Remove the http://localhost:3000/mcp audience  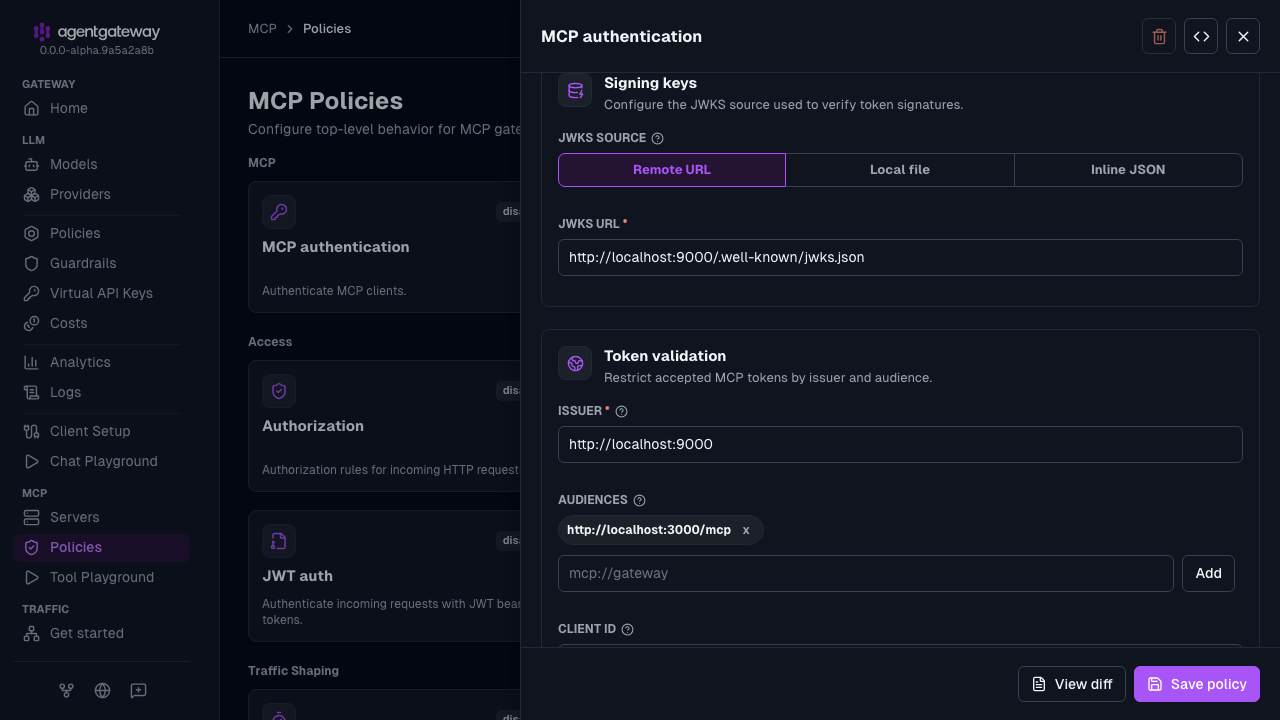point(746,530)
